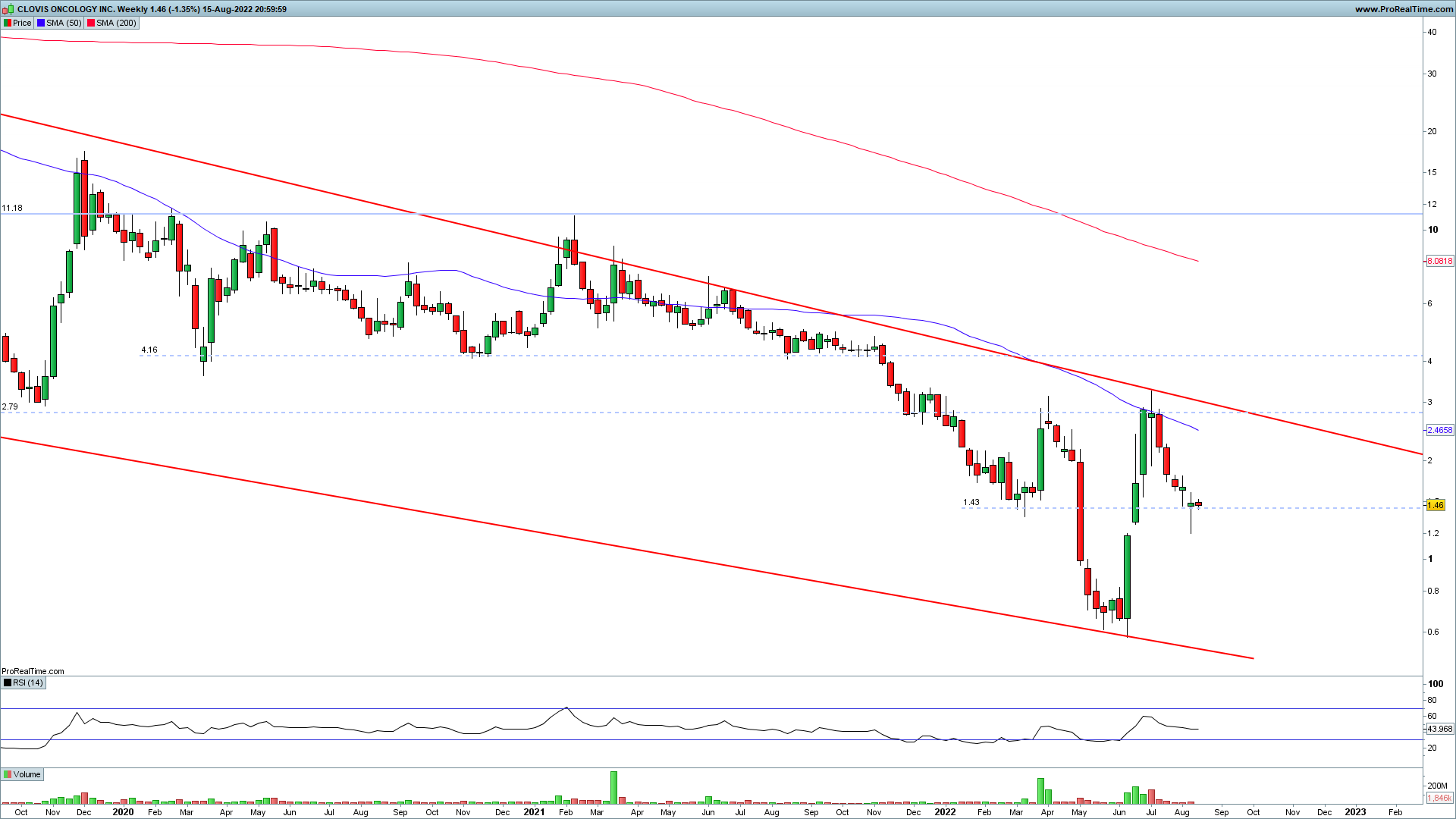This screenshot has width=1456, height=819.
Task: Click the 1.46 current price tag
Action: tap(1436, 505)
